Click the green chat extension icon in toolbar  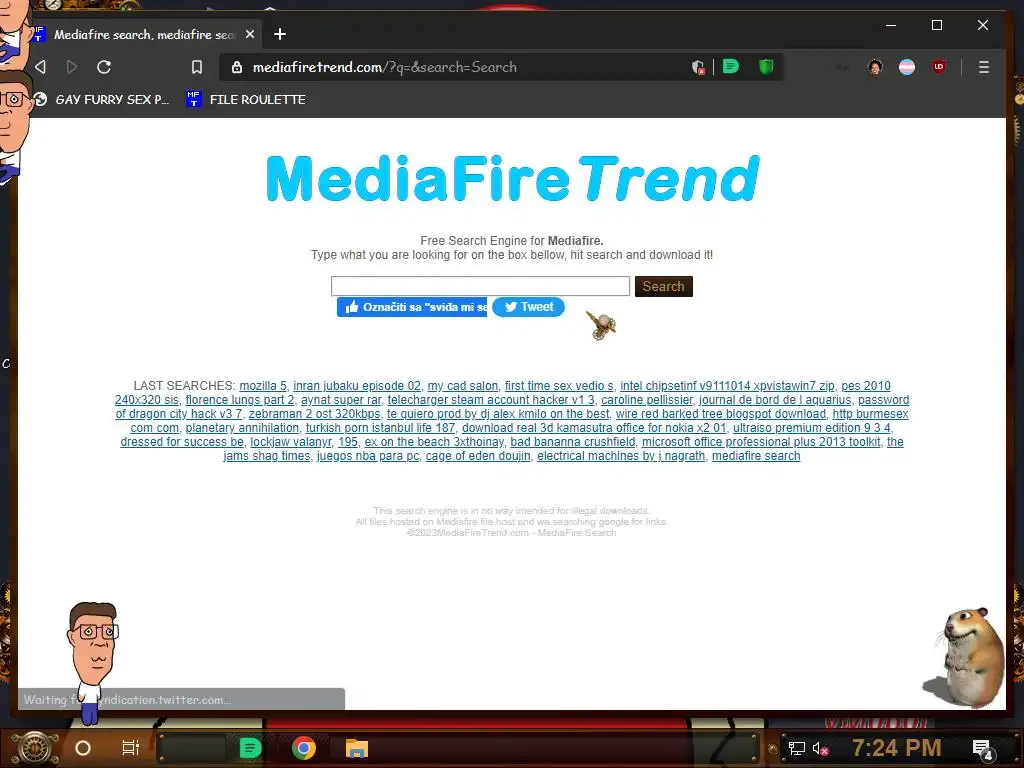coord(731,67)
